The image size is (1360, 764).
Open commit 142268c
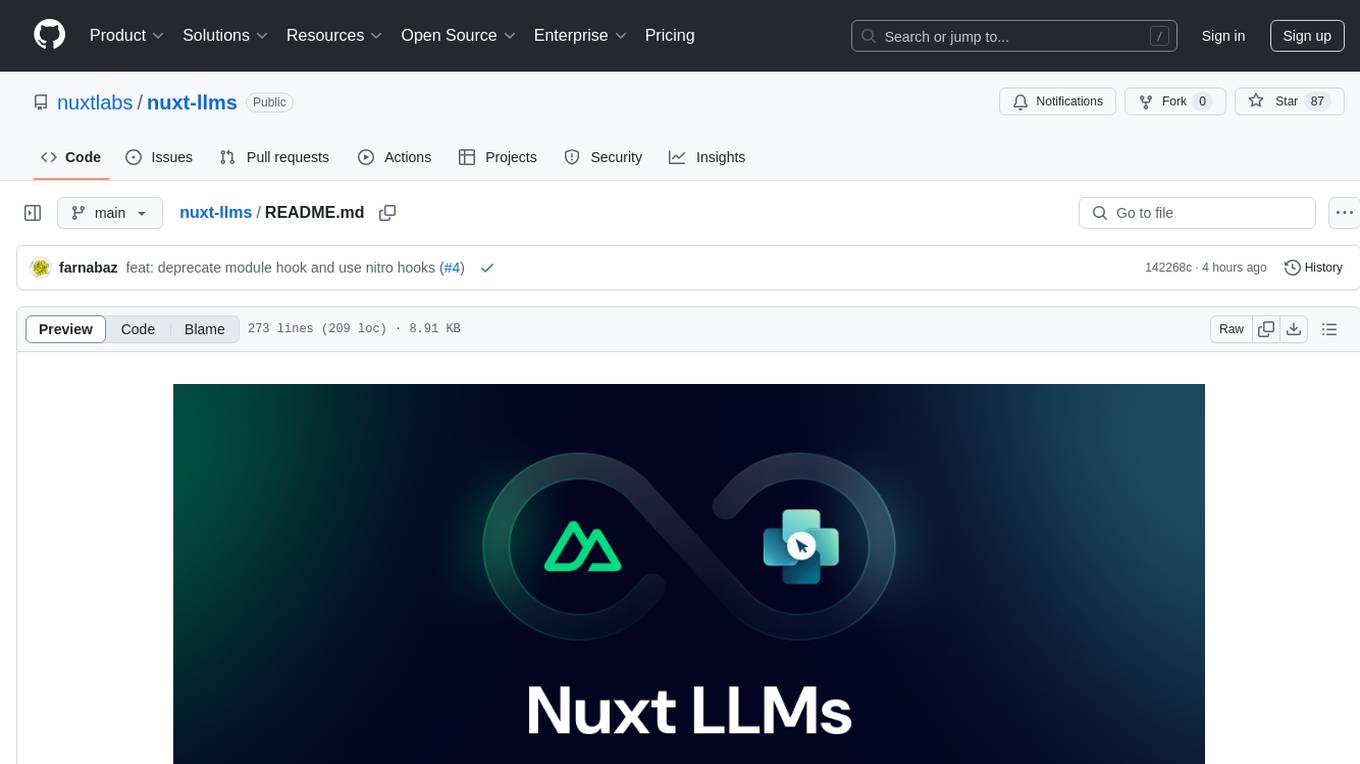[1168, 268]
